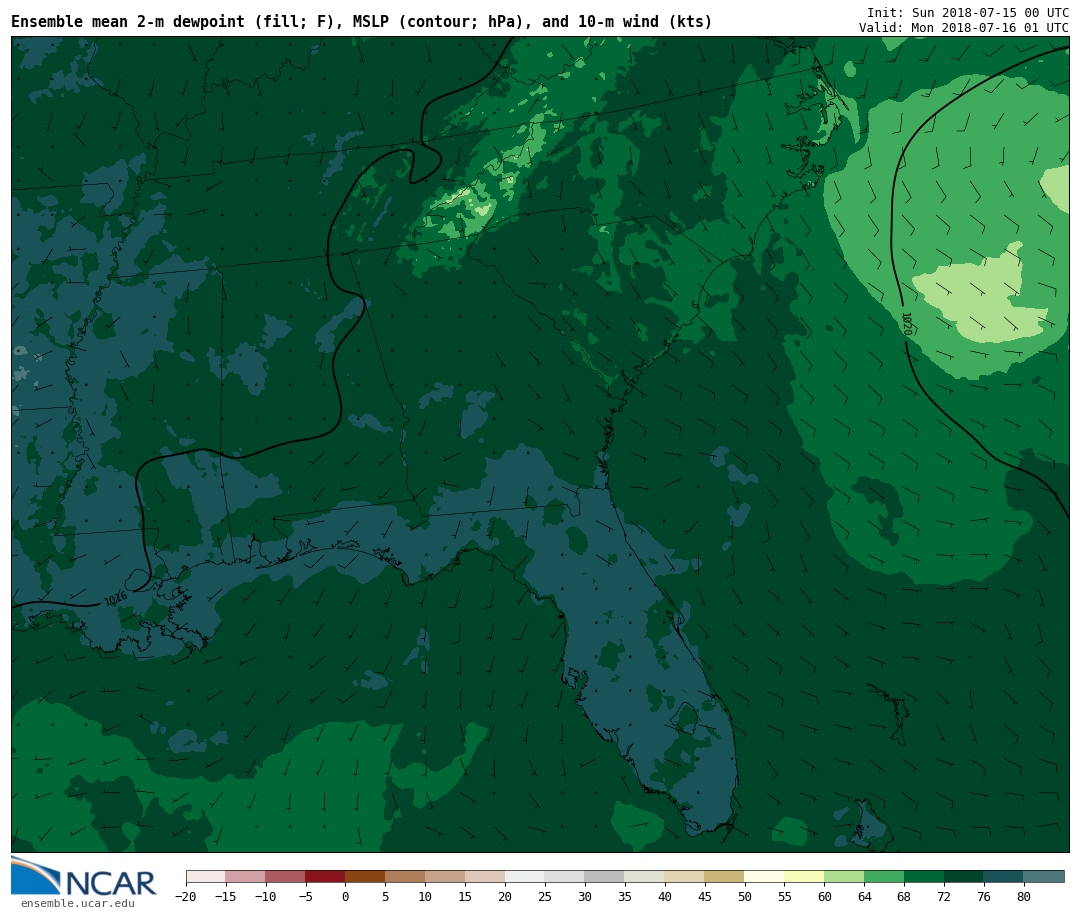
Task: Click the -5 colorbar tick label
Action: click(x=306, y=897)
